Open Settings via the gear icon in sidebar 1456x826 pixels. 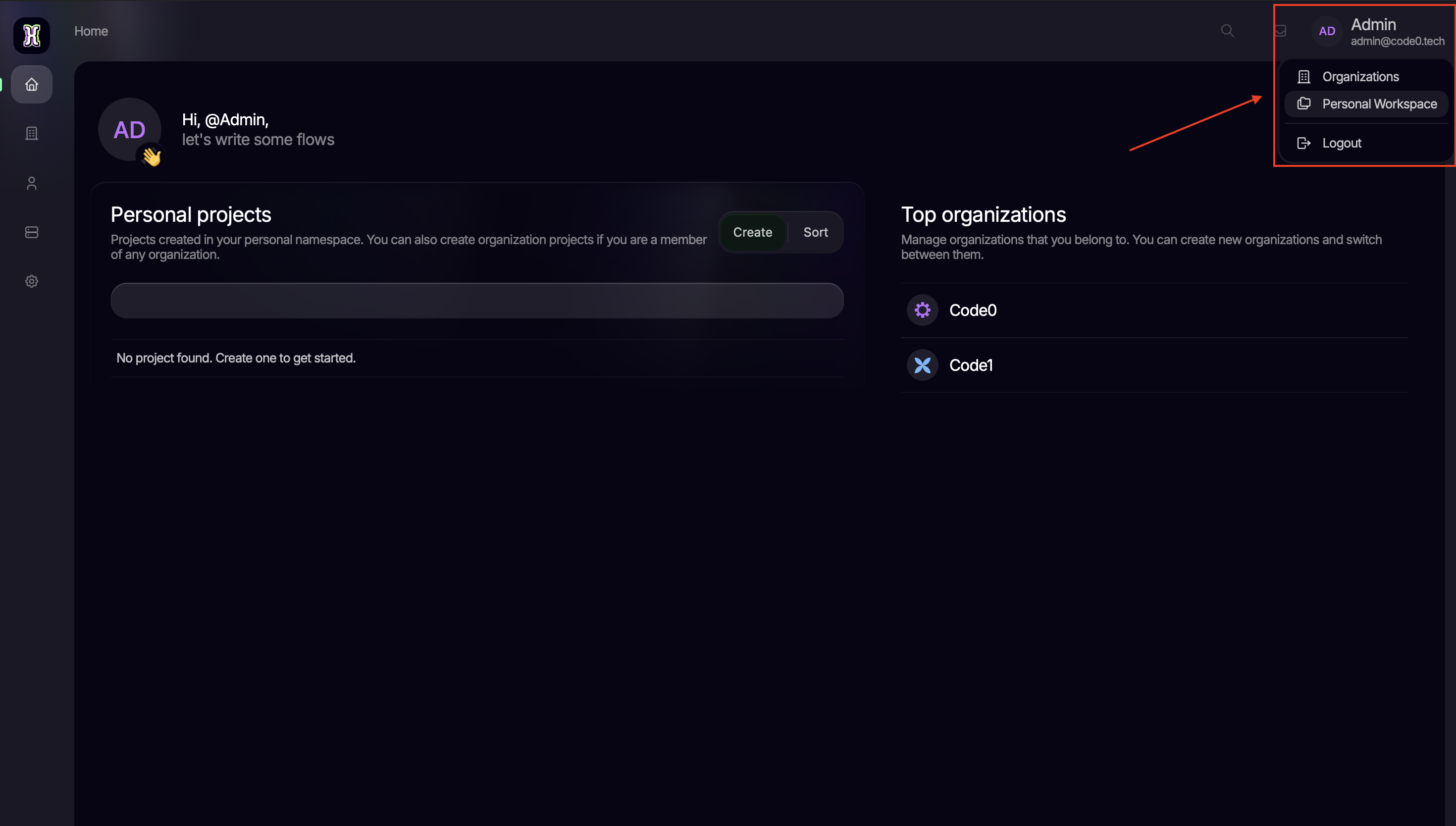tap(31, 281)
